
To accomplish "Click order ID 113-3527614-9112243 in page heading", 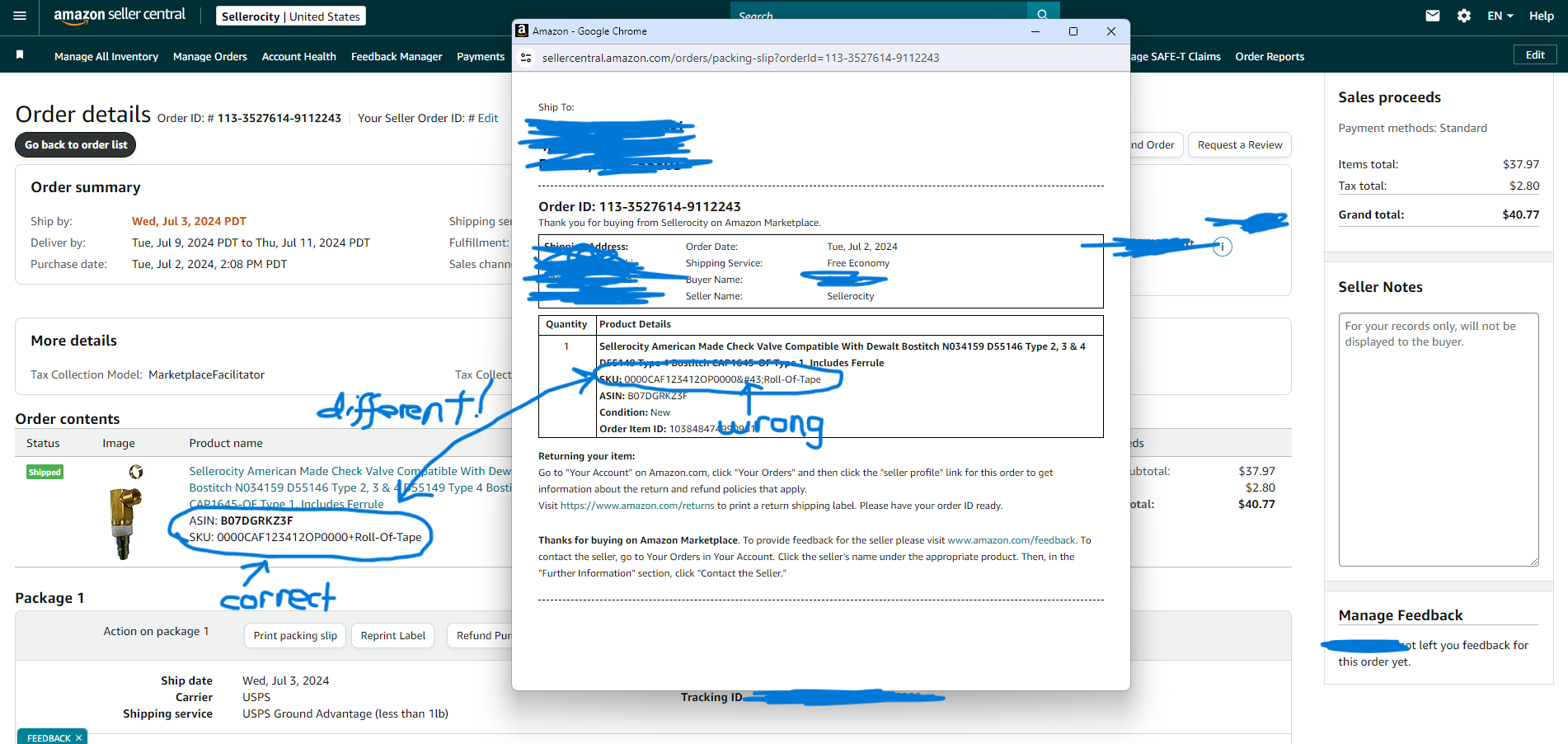I will click(279, 118).
